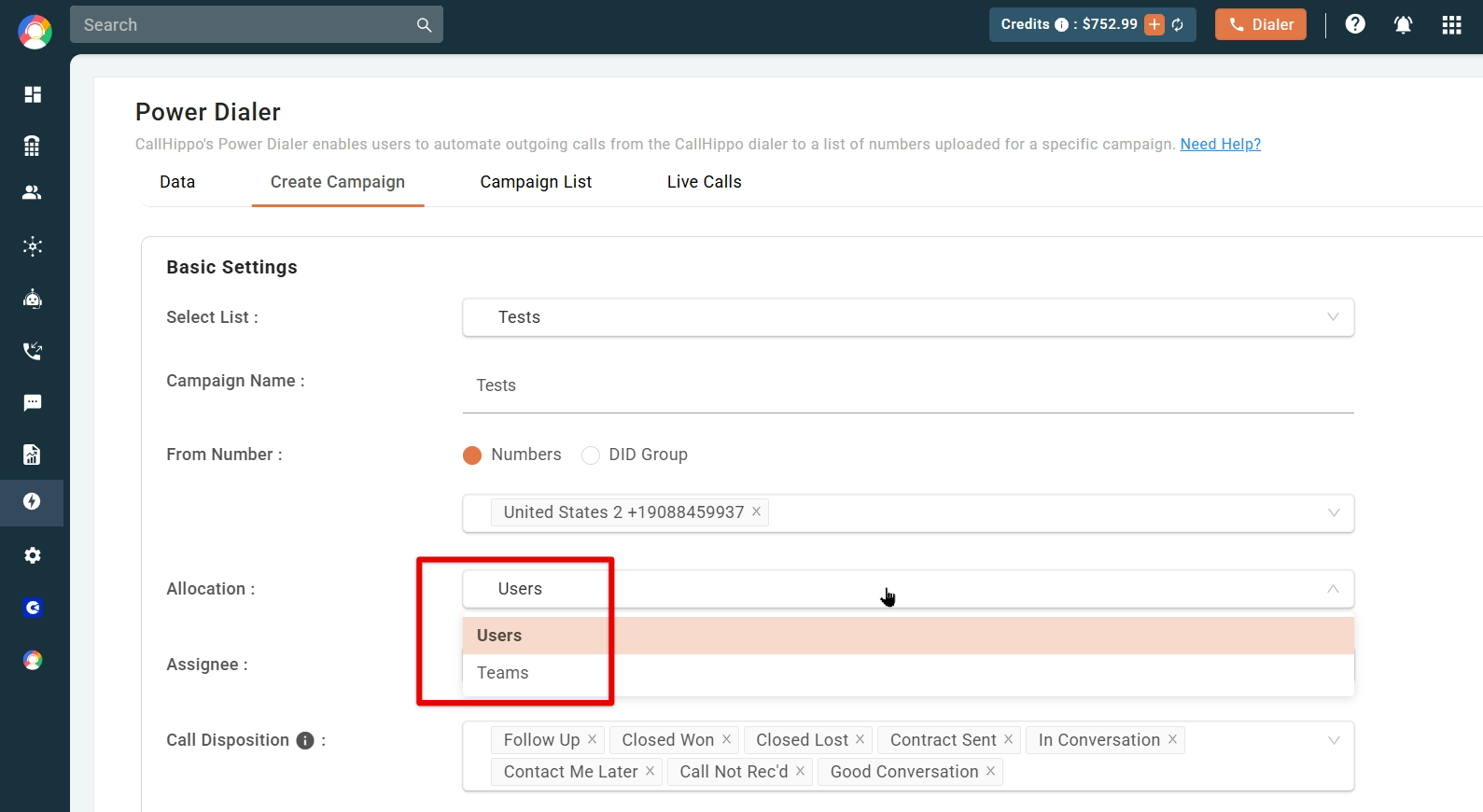Remove the Follow Up disposition tag
Image resolution: width=1483 pixels, height=812 pixels.
pos(592,739)
